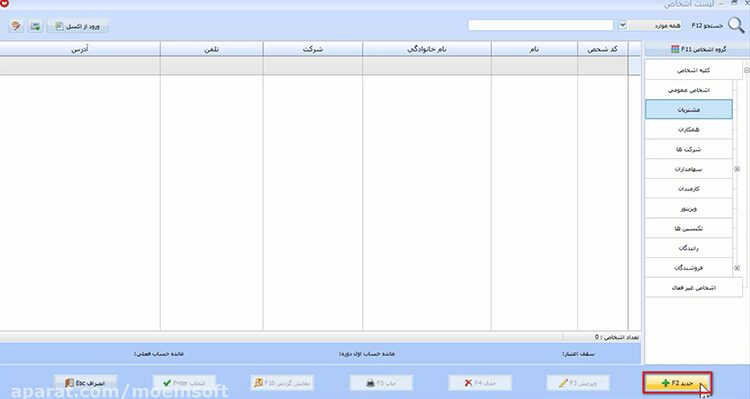Image resolution: width=750 pixels, height=399 pixels.
Task: Select the همکاران group
Action: point(689,130)
